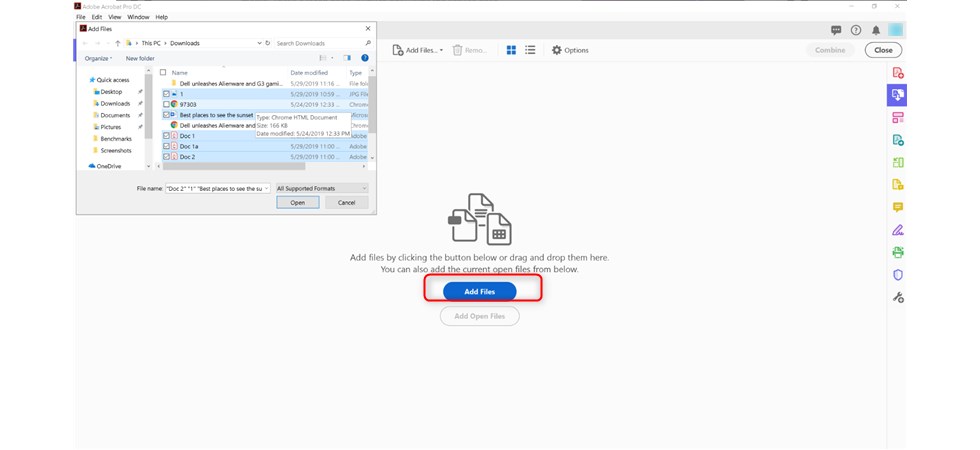The height and width of the screenshot is (450, 980).
Task: Select the yellow Comment tool in sidebar
Action: tap(897, 207)
